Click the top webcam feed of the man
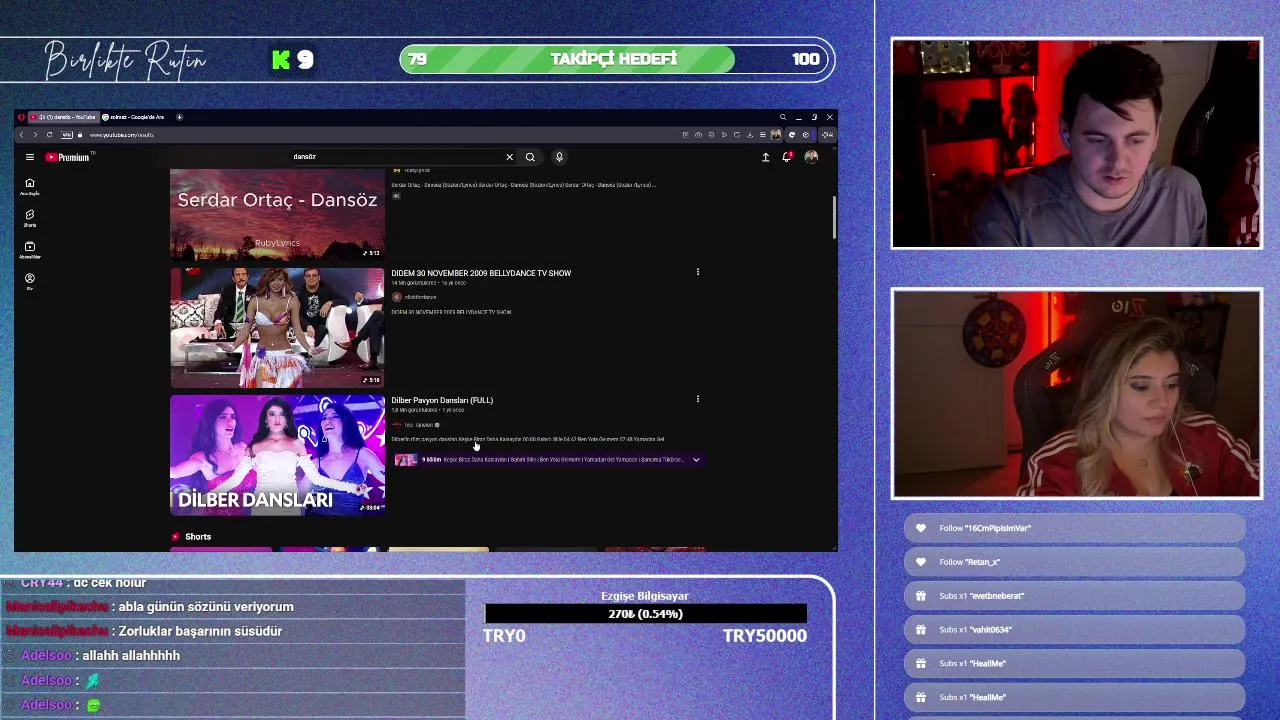 [x=1076, y=143]
